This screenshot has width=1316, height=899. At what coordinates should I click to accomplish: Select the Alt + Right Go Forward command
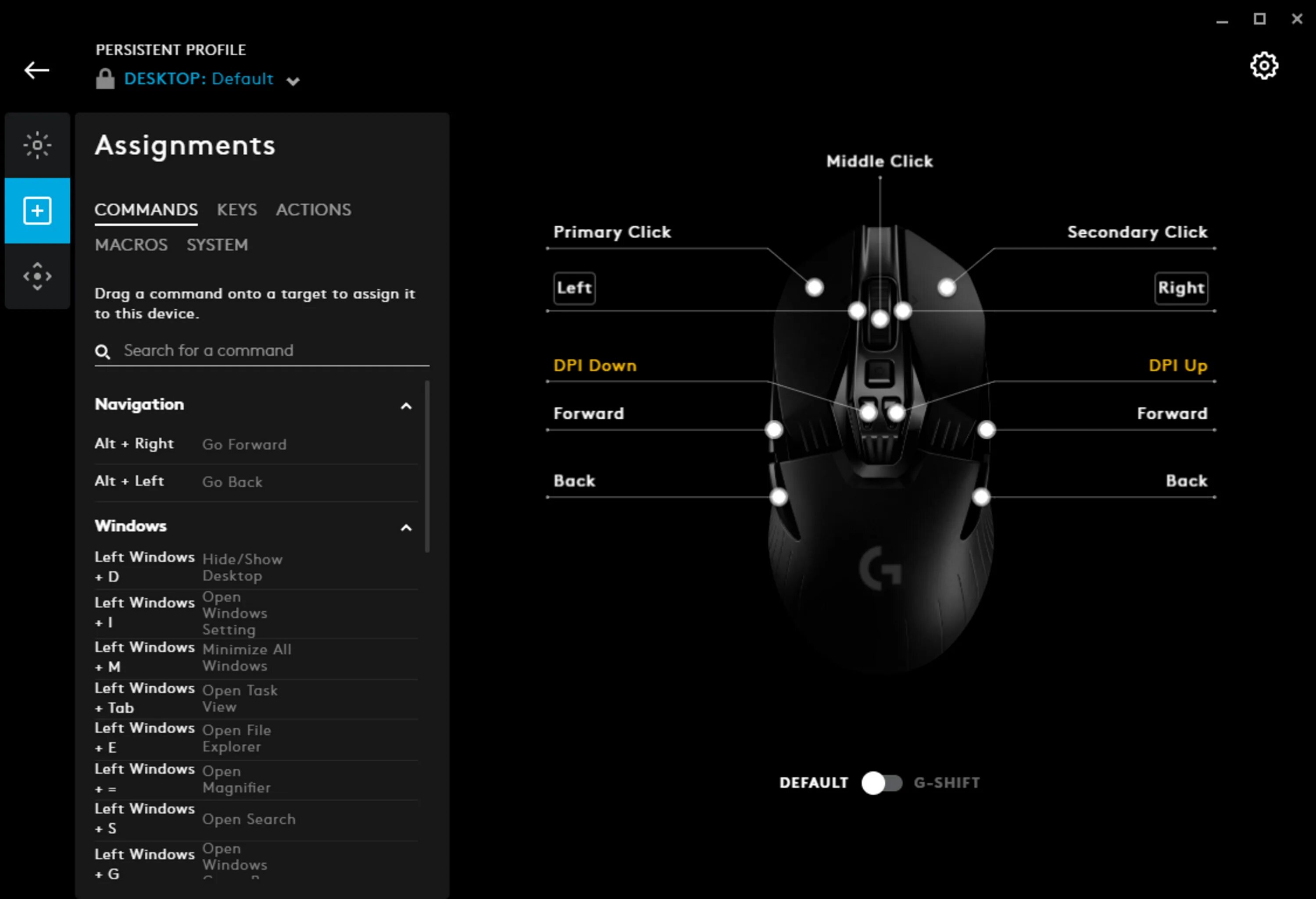(256, 444)
